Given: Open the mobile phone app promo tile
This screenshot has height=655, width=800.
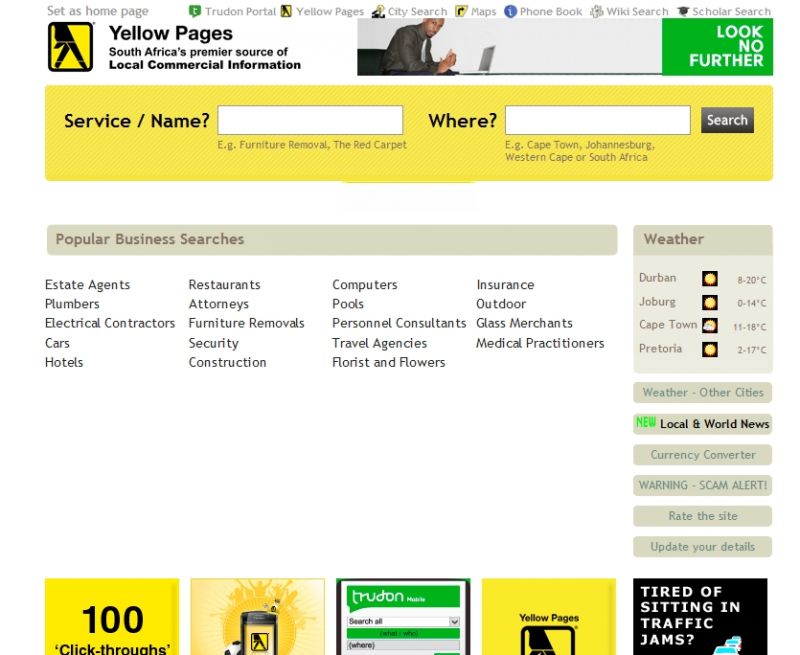Looking at the screenshot, I should [258, 616].
